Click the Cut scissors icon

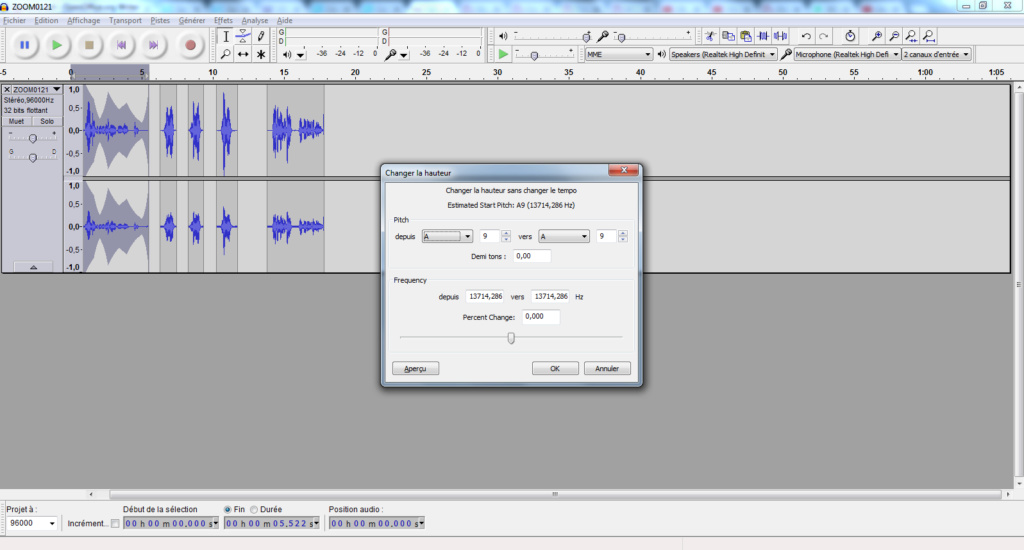click(710, 36)
